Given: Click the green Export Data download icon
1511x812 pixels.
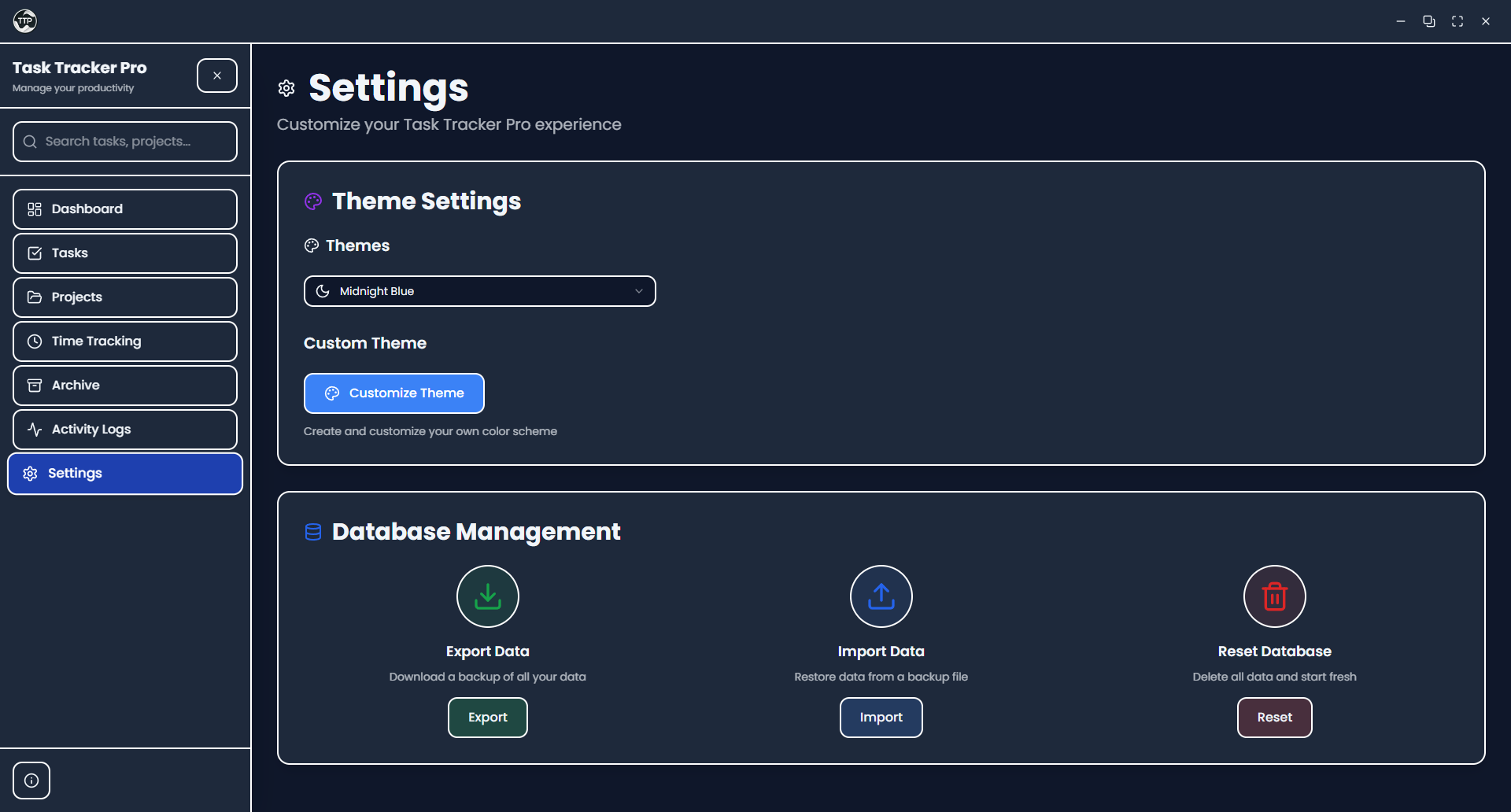Looking at the screenshot, I should click(488, 596).
